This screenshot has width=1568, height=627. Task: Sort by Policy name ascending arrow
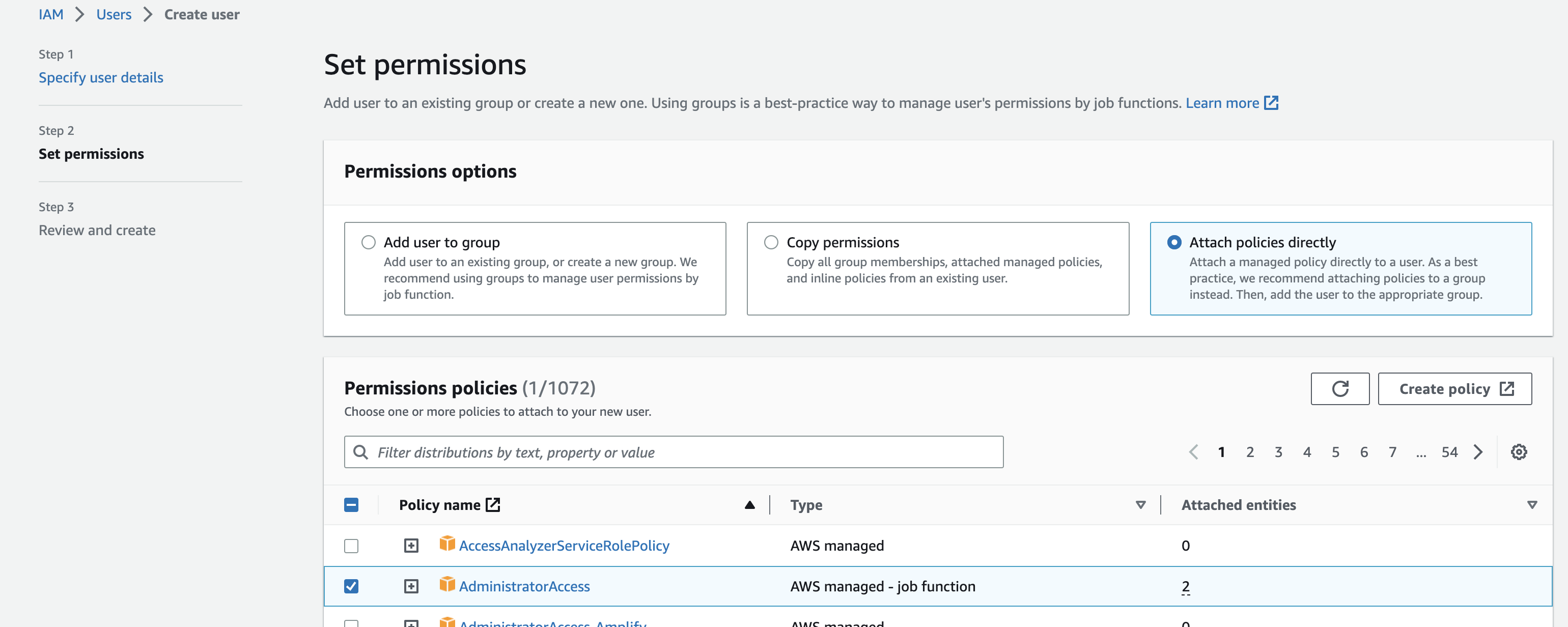(x=750, y=505)
